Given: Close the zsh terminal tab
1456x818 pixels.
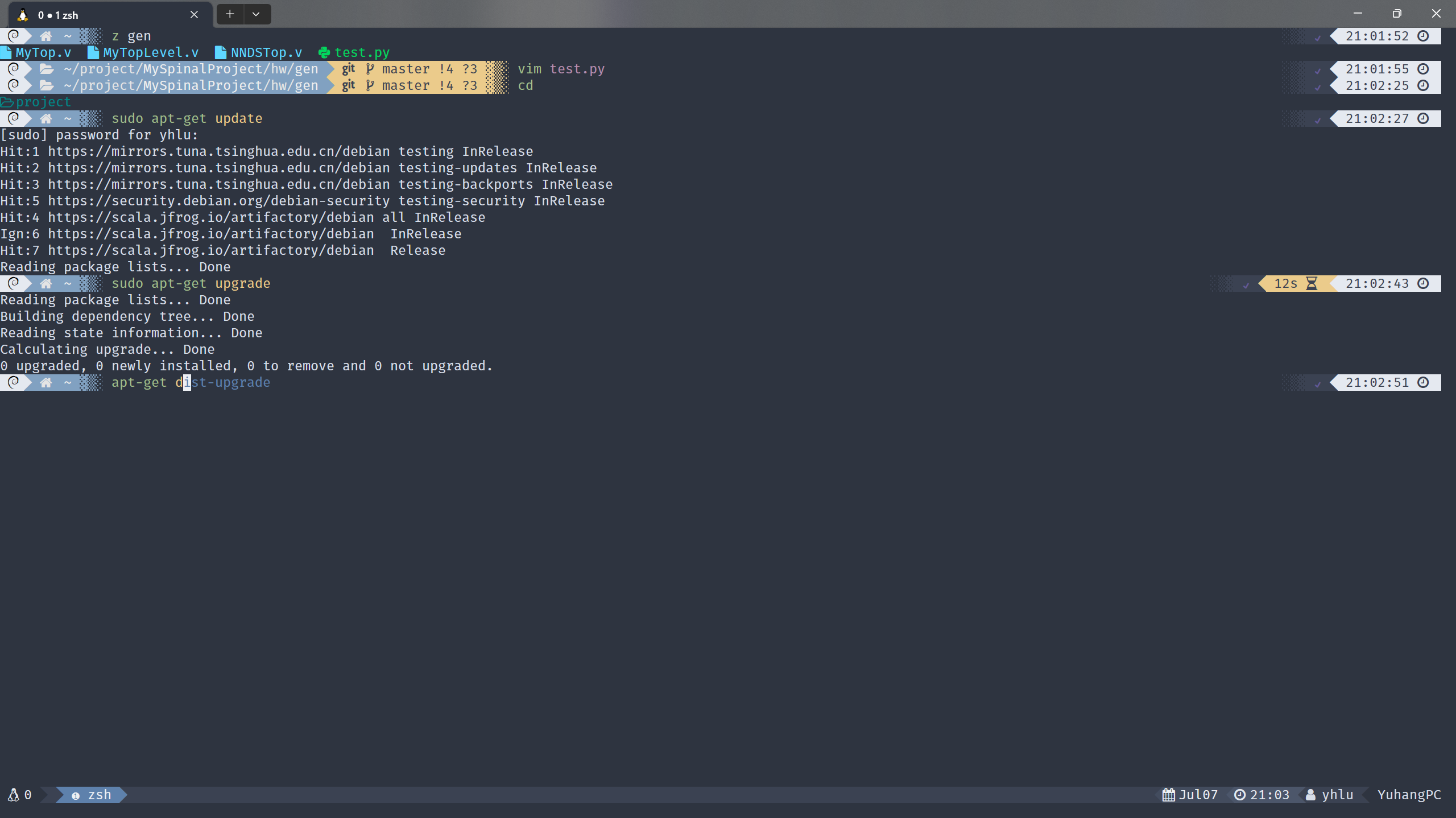Looking at the screenshot, I should (x=194, y=15).
